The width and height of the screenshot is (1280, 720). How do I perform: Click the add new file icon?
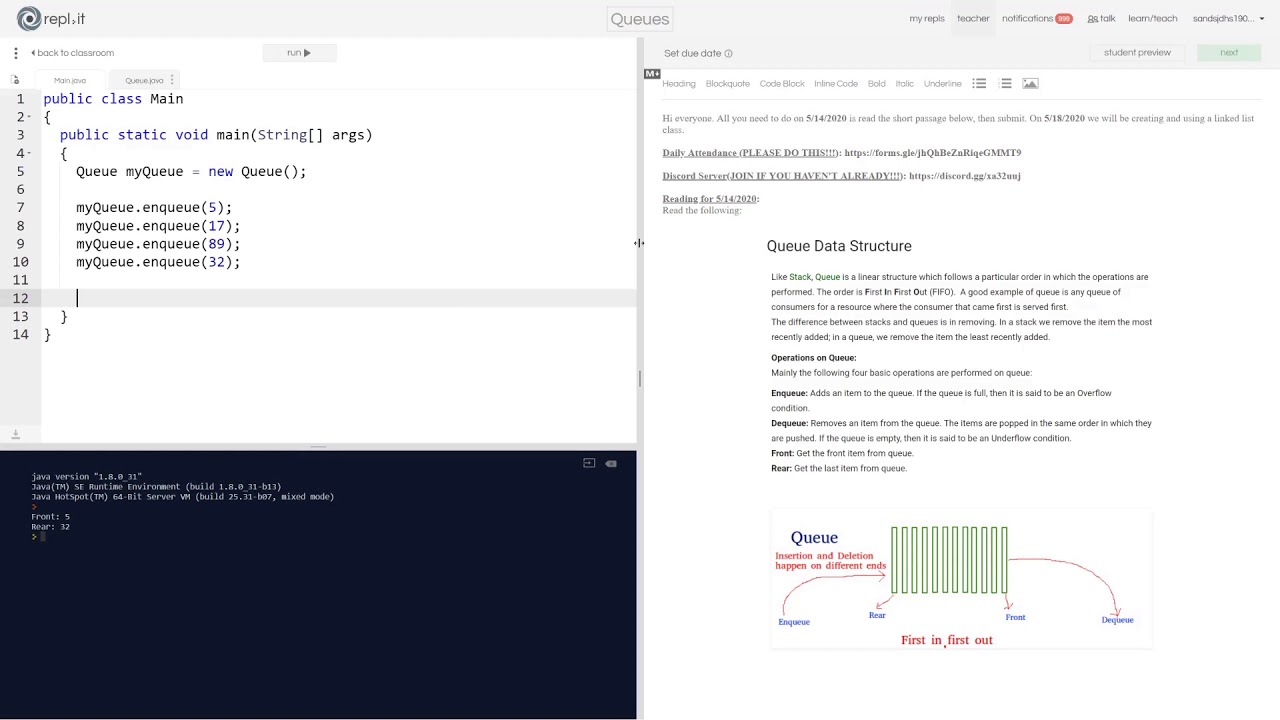click(15, 80)
